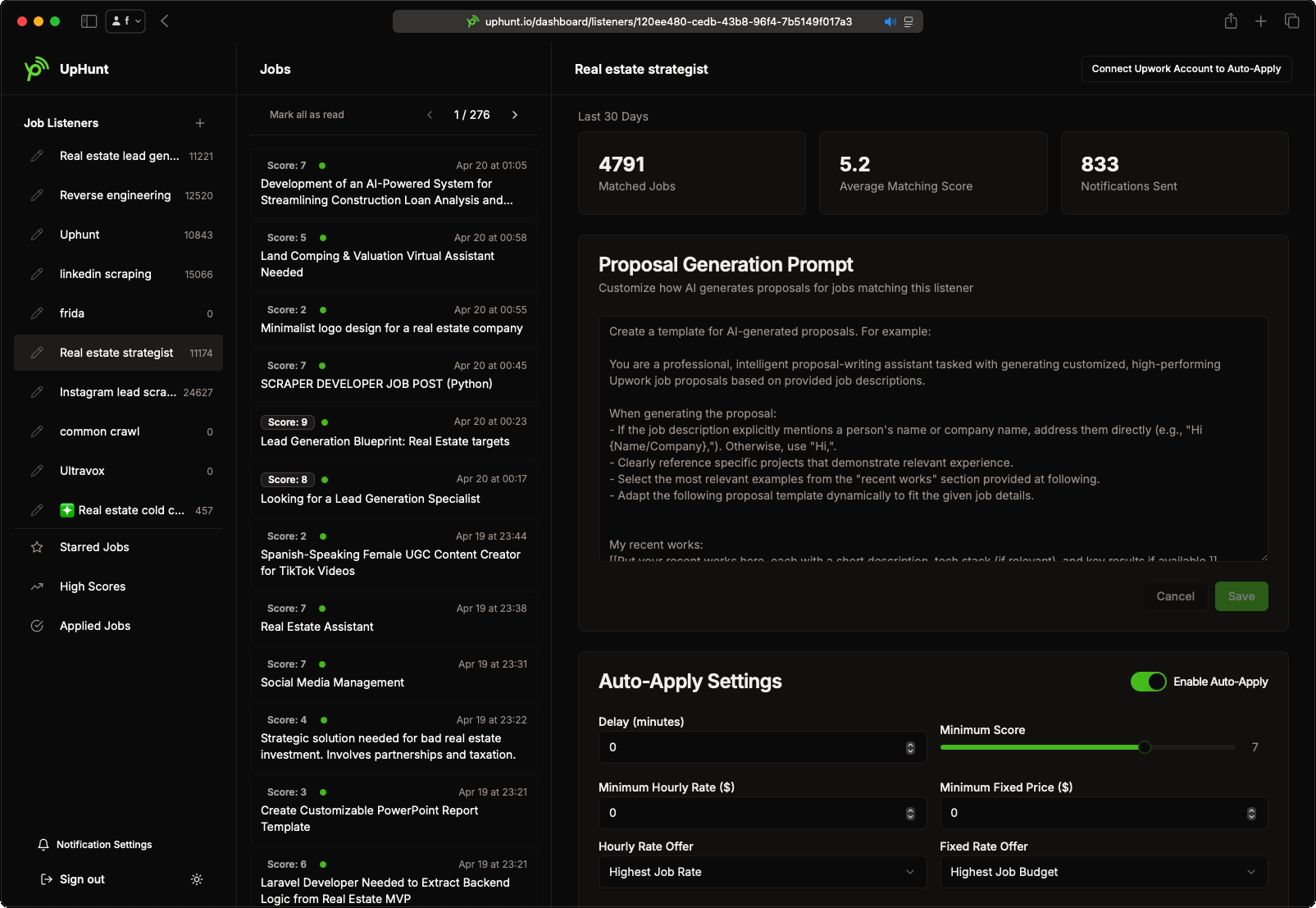Toggle the Enable Auto-Apply switch

click(x=1148, y=682)
